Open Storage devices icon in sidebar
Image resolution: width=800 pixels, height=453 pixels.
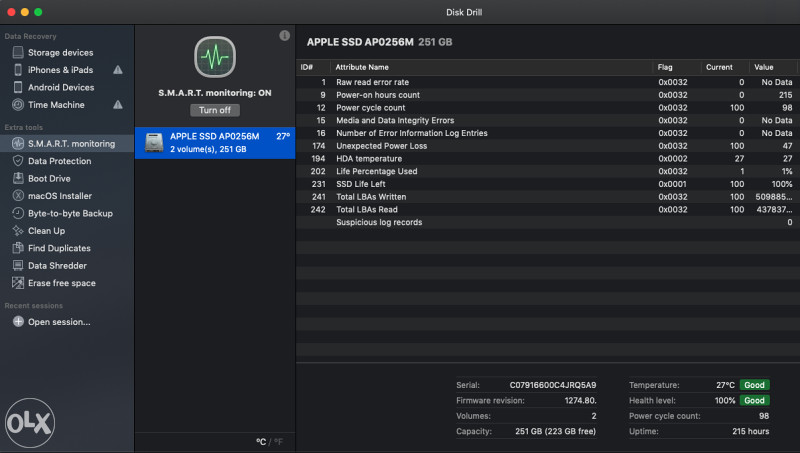click(18, 52)
